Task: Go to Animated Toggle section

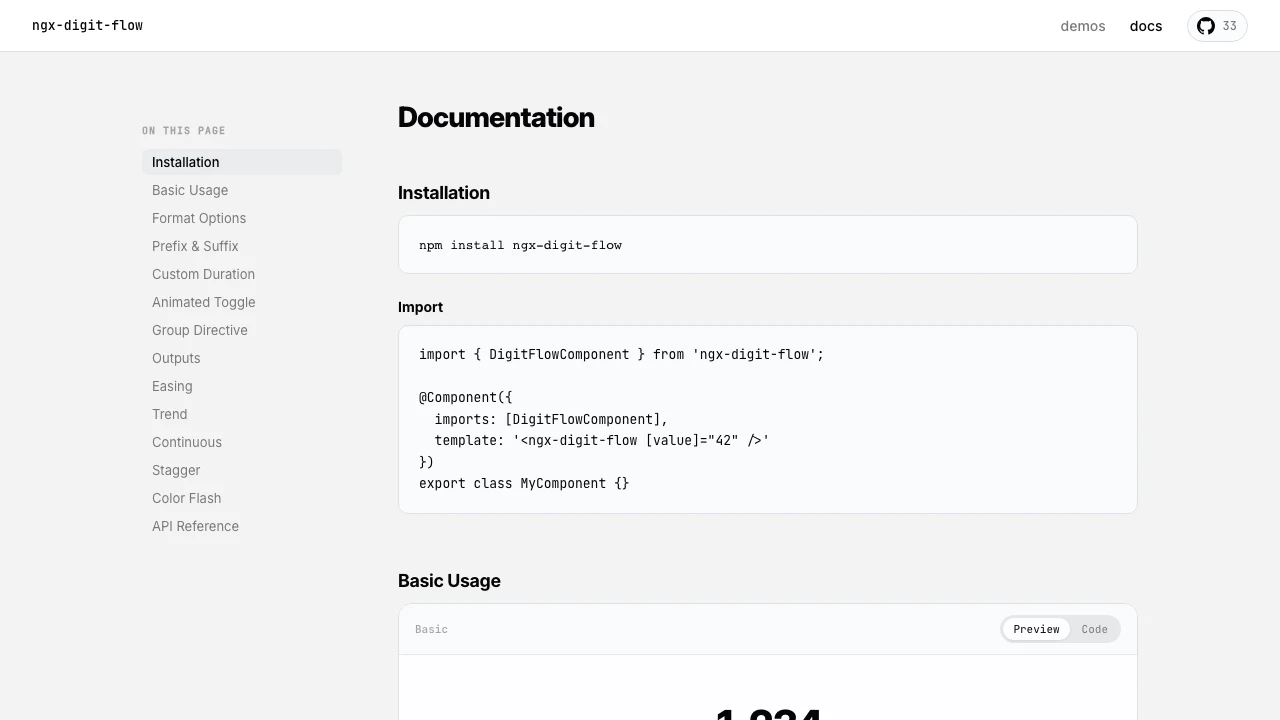Action: [242, 302]
